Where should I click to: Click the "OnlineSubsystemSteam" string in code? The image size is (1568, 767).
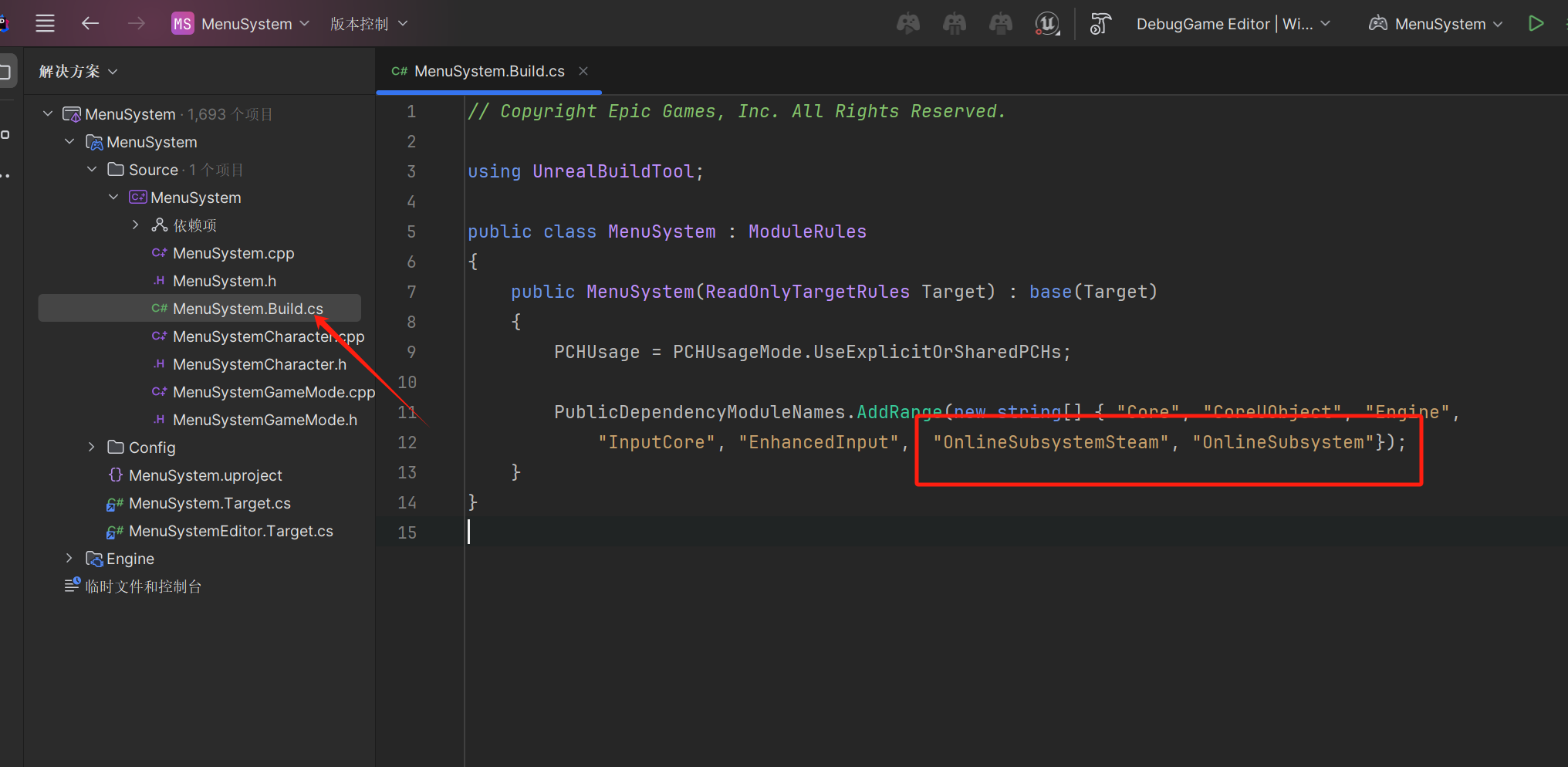click(x=1051, y=442)
